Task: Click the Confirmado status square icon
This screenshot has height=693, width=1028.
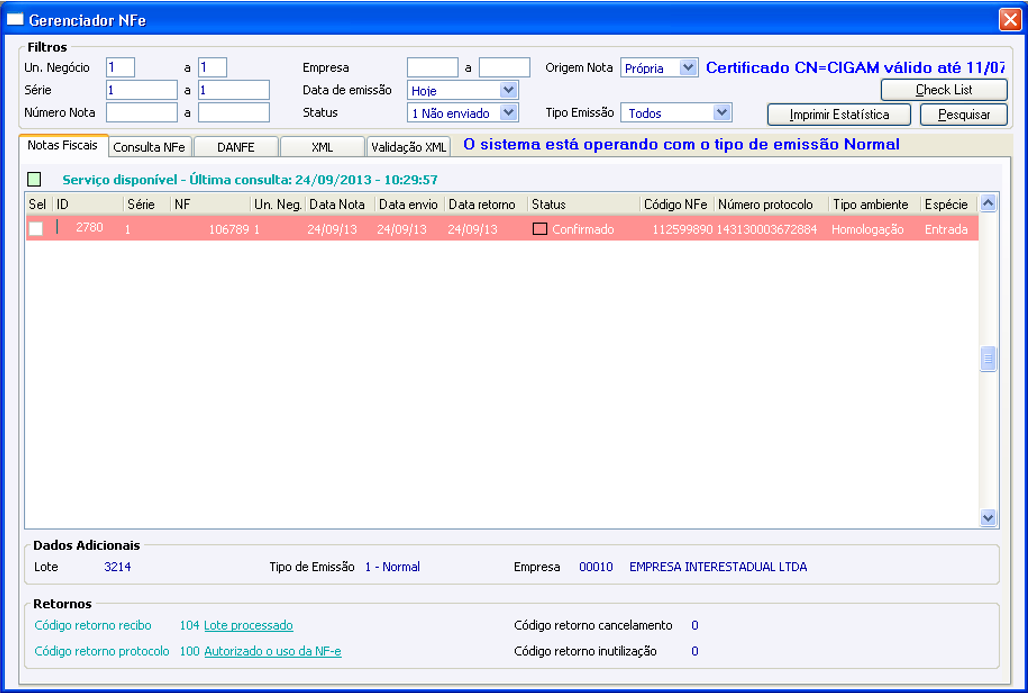Action: [540, 229]
